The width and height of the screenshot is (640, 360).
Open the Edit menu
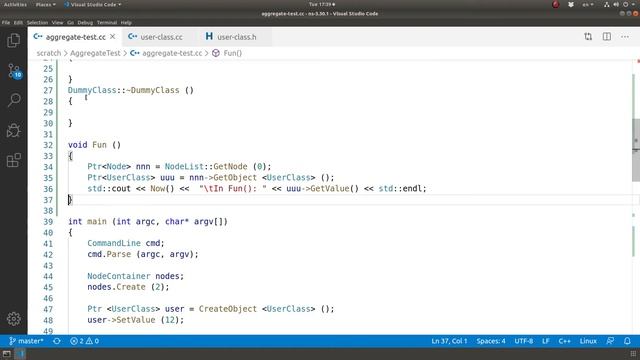tap(18, 22)
